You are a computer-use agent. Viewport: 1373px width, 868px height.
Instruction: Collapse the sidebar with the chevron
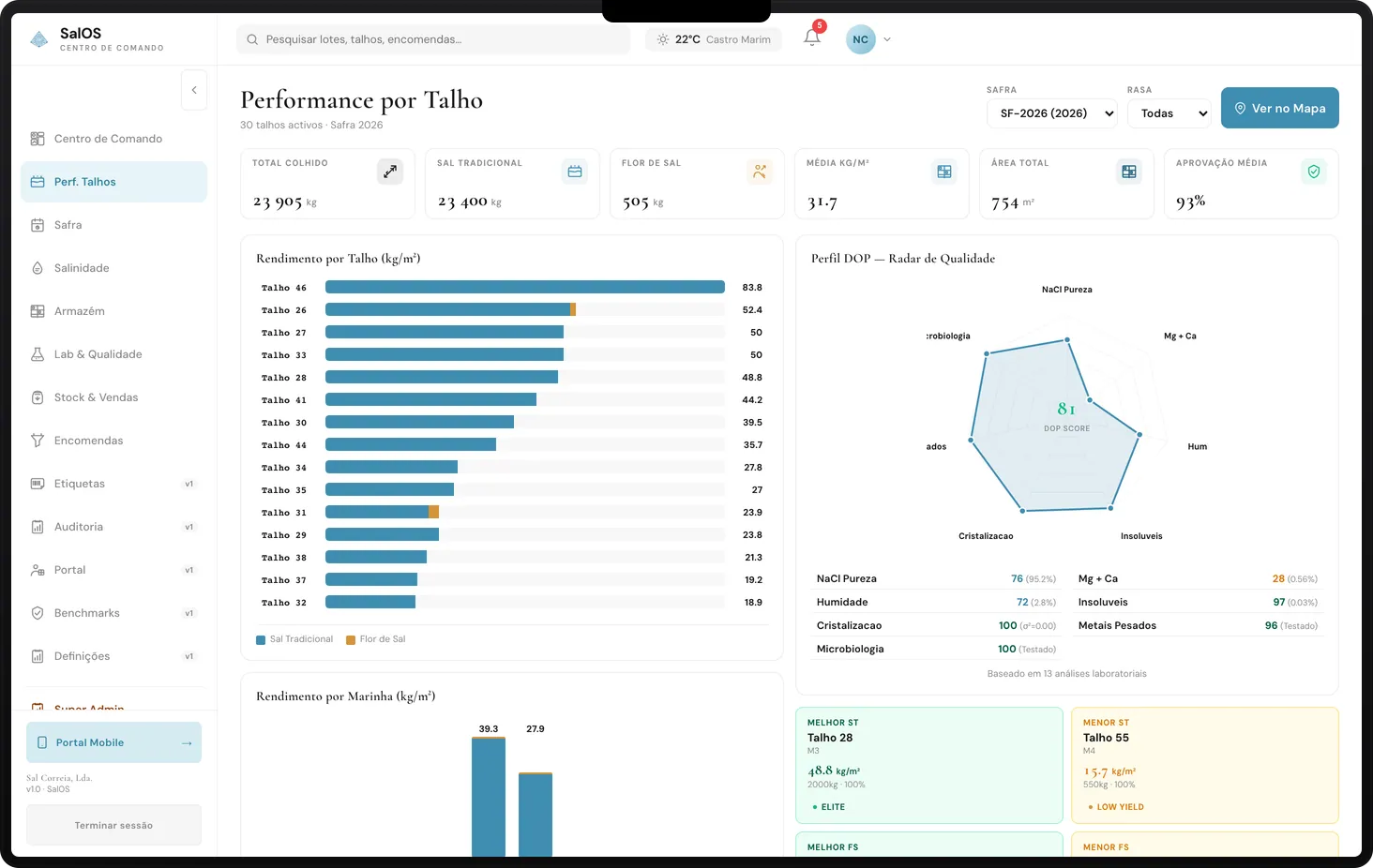click(x=194, y=89)
